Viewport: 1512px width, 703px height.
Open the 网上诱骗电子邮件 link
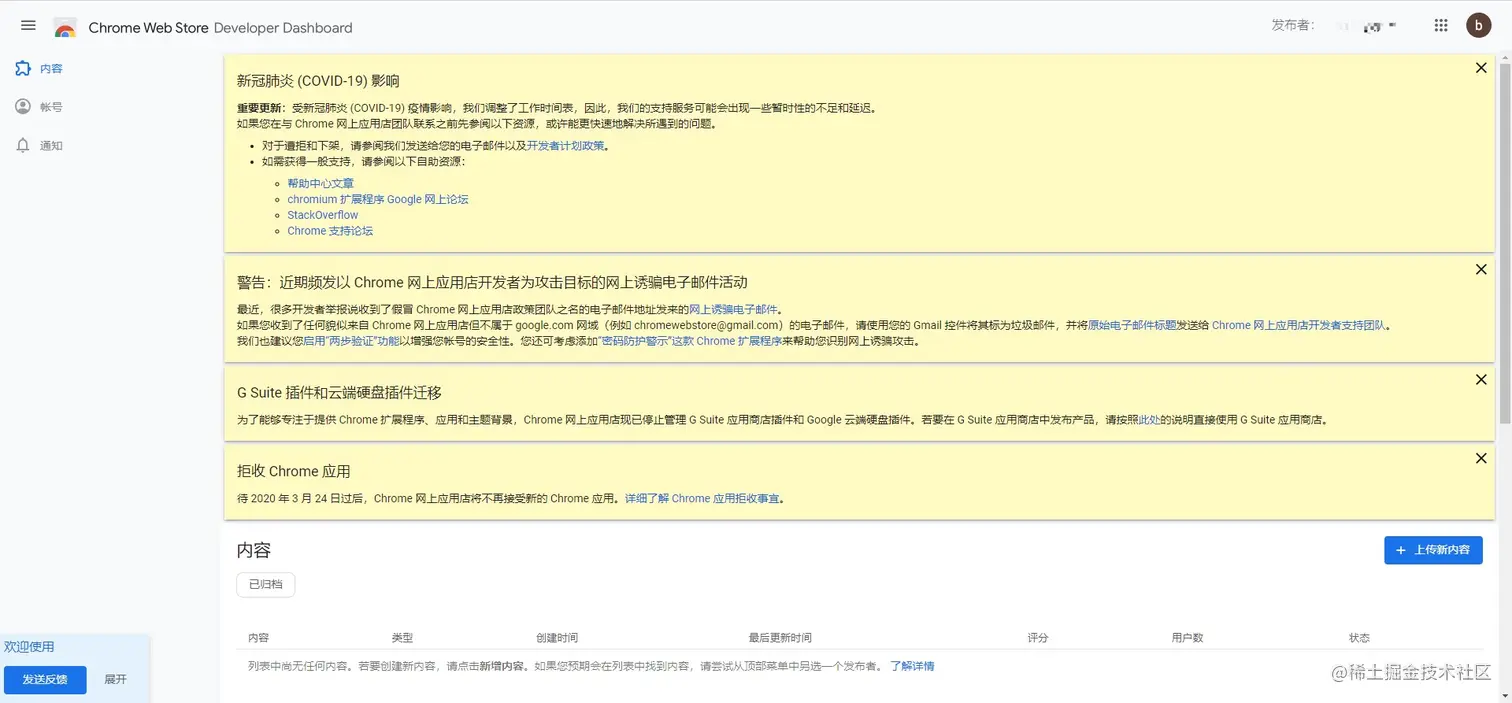(x=733, y=310)
